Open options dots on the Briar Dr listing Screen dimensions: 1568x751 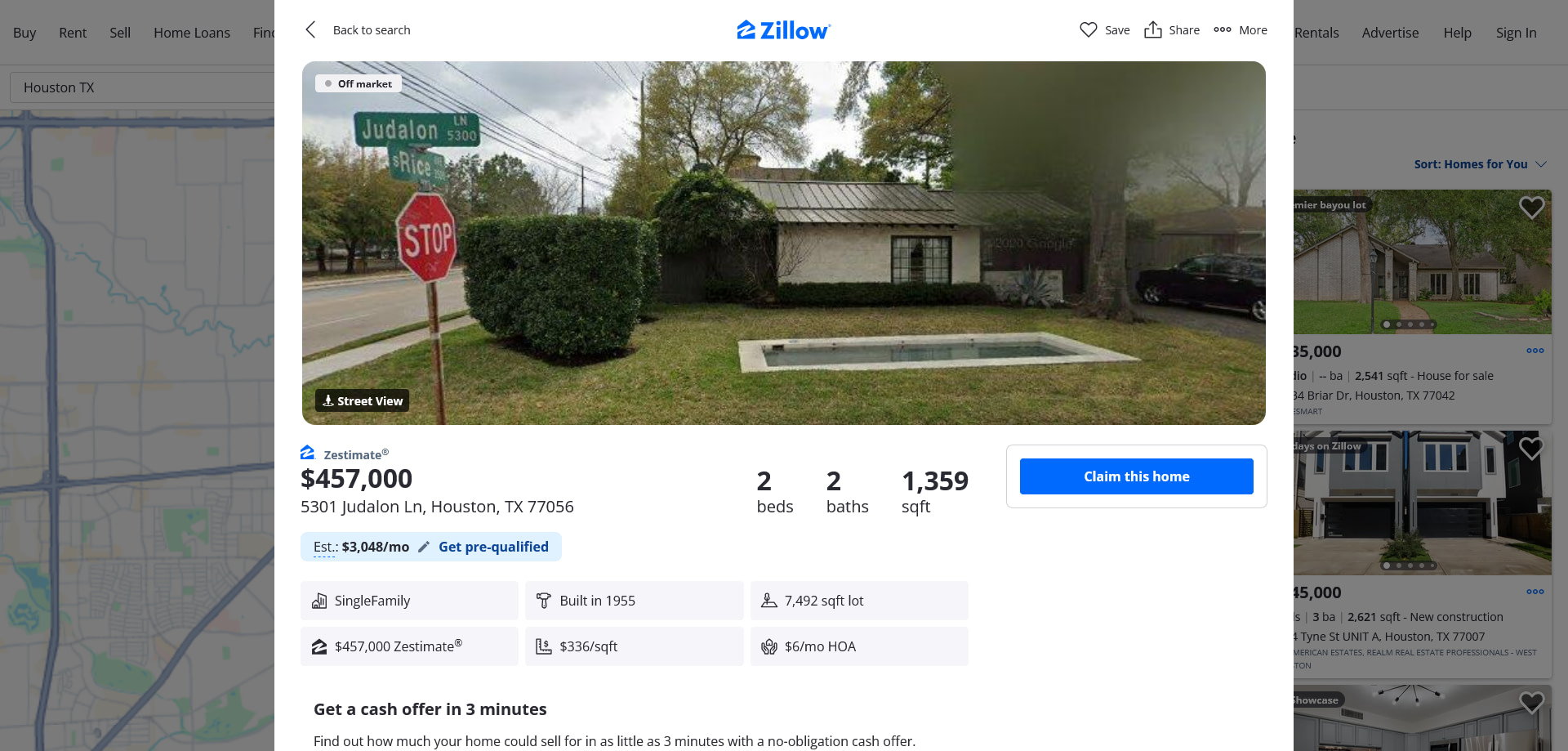tap(1535, 351)
